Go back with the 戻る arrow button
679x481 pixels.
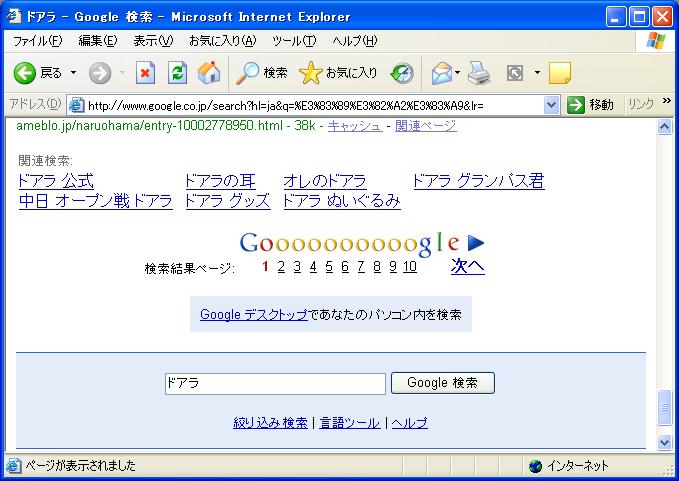pyautogui.click(x=37, y=73)
